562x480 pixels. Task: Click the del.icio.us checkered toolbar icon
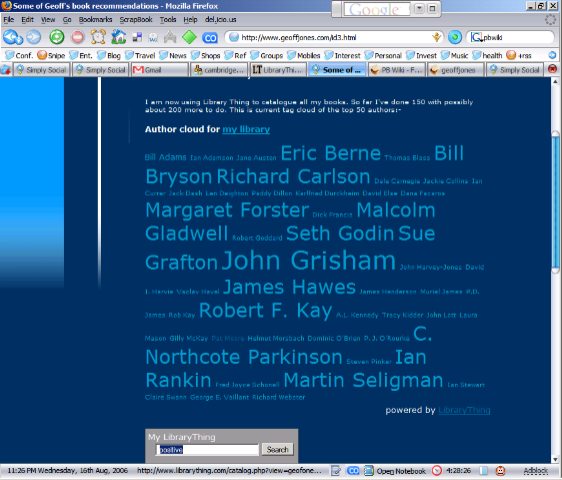pyautogui.click(x=137, y=37)
